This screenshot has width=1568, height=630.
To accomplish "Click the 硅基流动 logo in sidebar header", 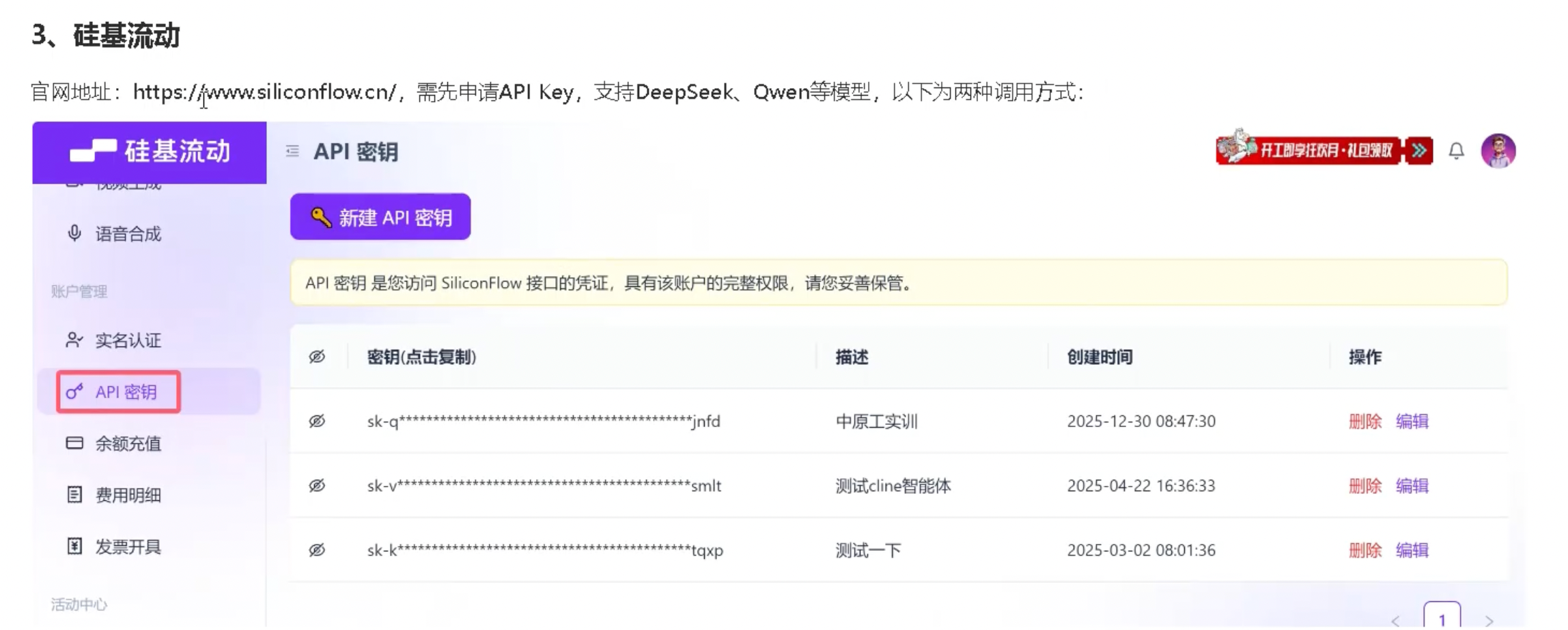I will (x=150, y=151).
